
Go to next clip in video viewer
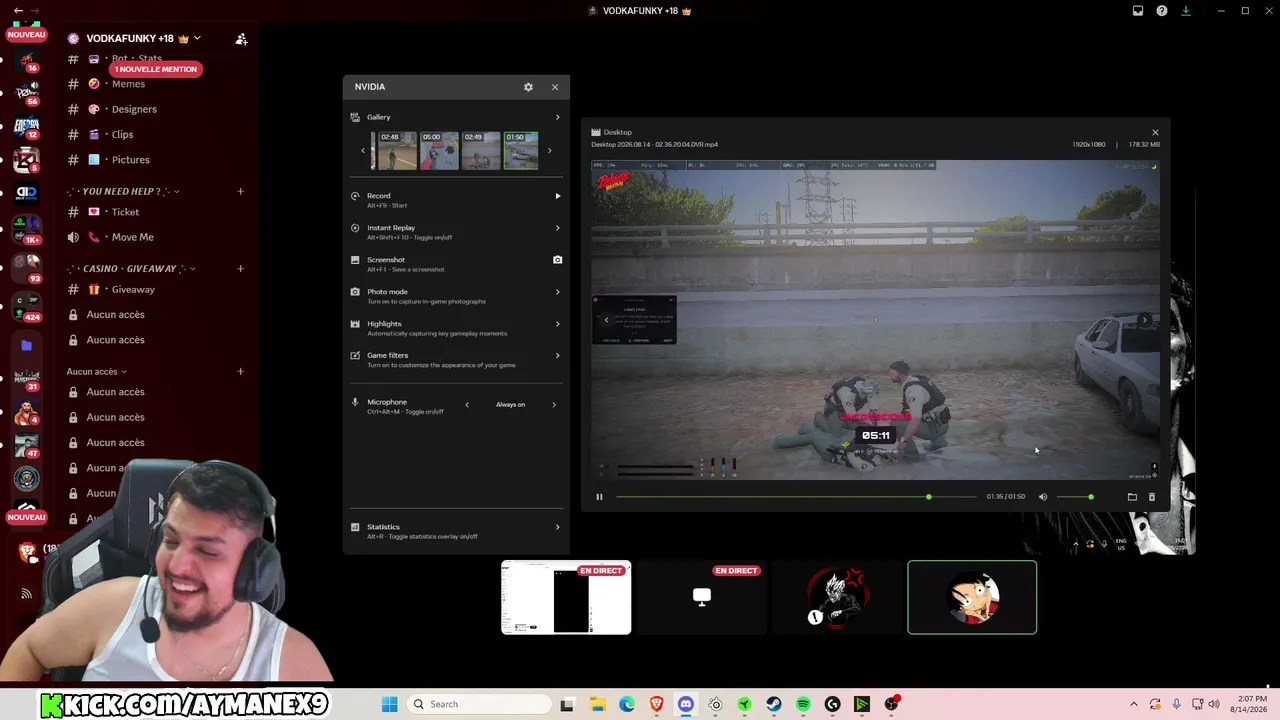coord(1145,320)
